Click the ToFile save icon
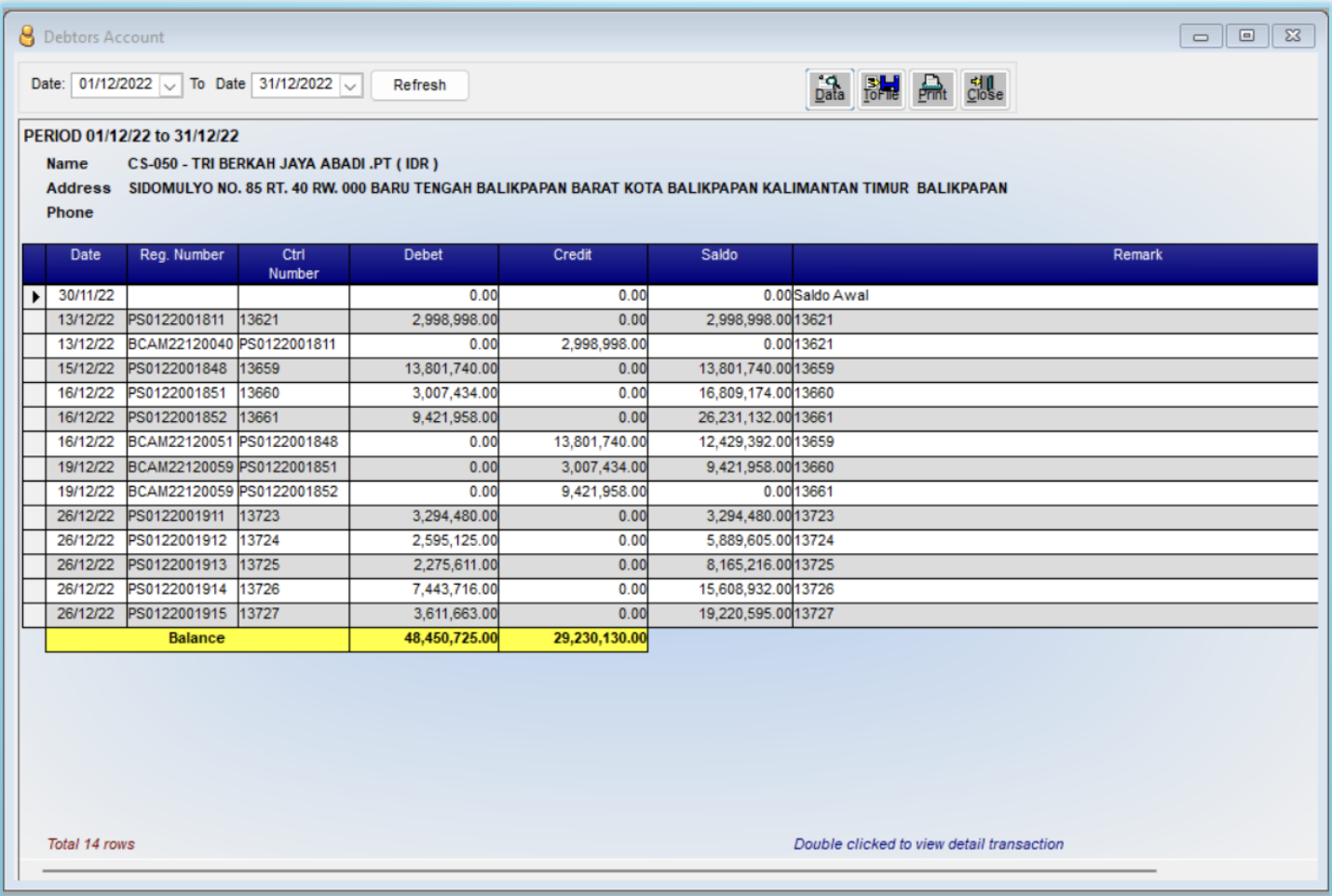The height and width of the screenshot is (896, 1332). pos(881,89)
